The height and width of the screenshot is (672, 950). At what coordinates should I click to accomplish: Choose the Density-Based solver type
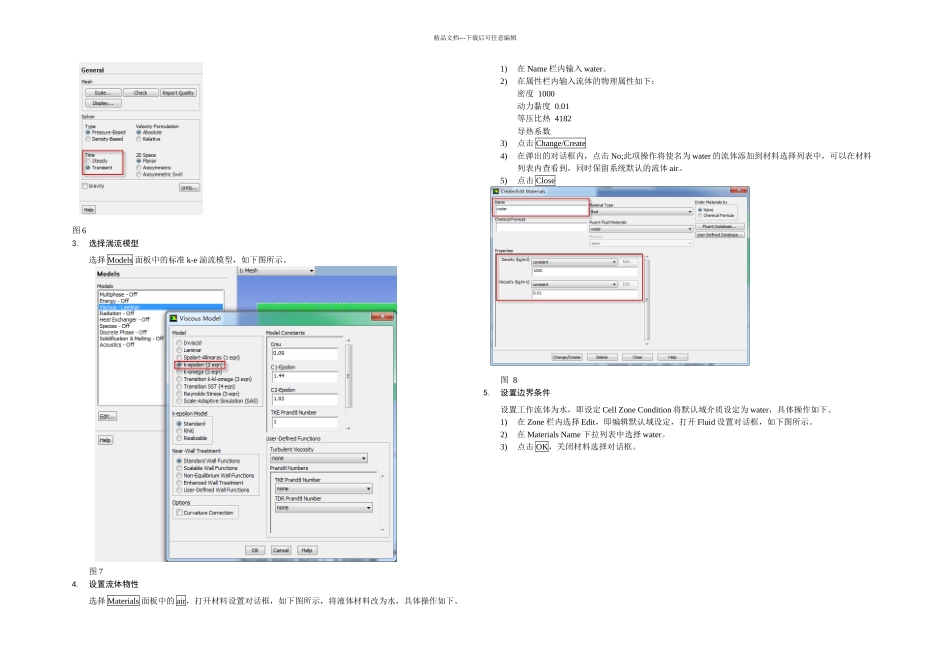coord(88,139)
